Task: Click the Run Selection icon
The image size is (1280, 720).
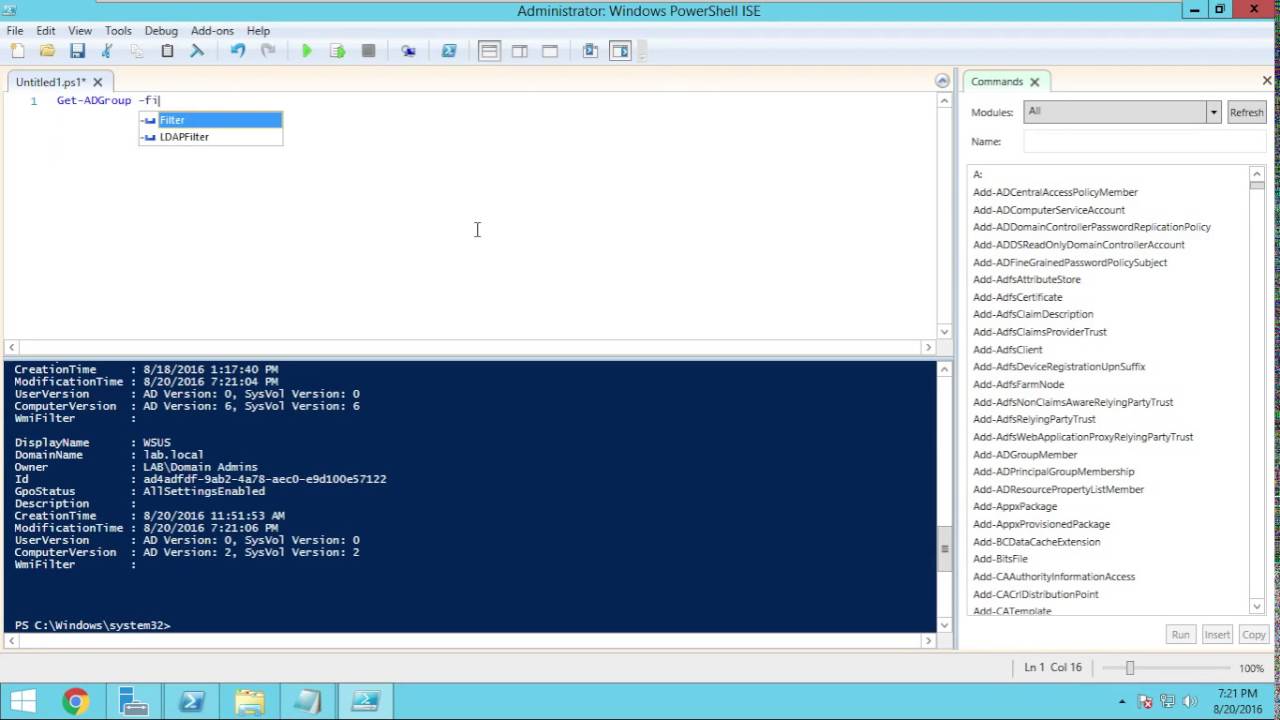Action: click(x=338, y=51)
